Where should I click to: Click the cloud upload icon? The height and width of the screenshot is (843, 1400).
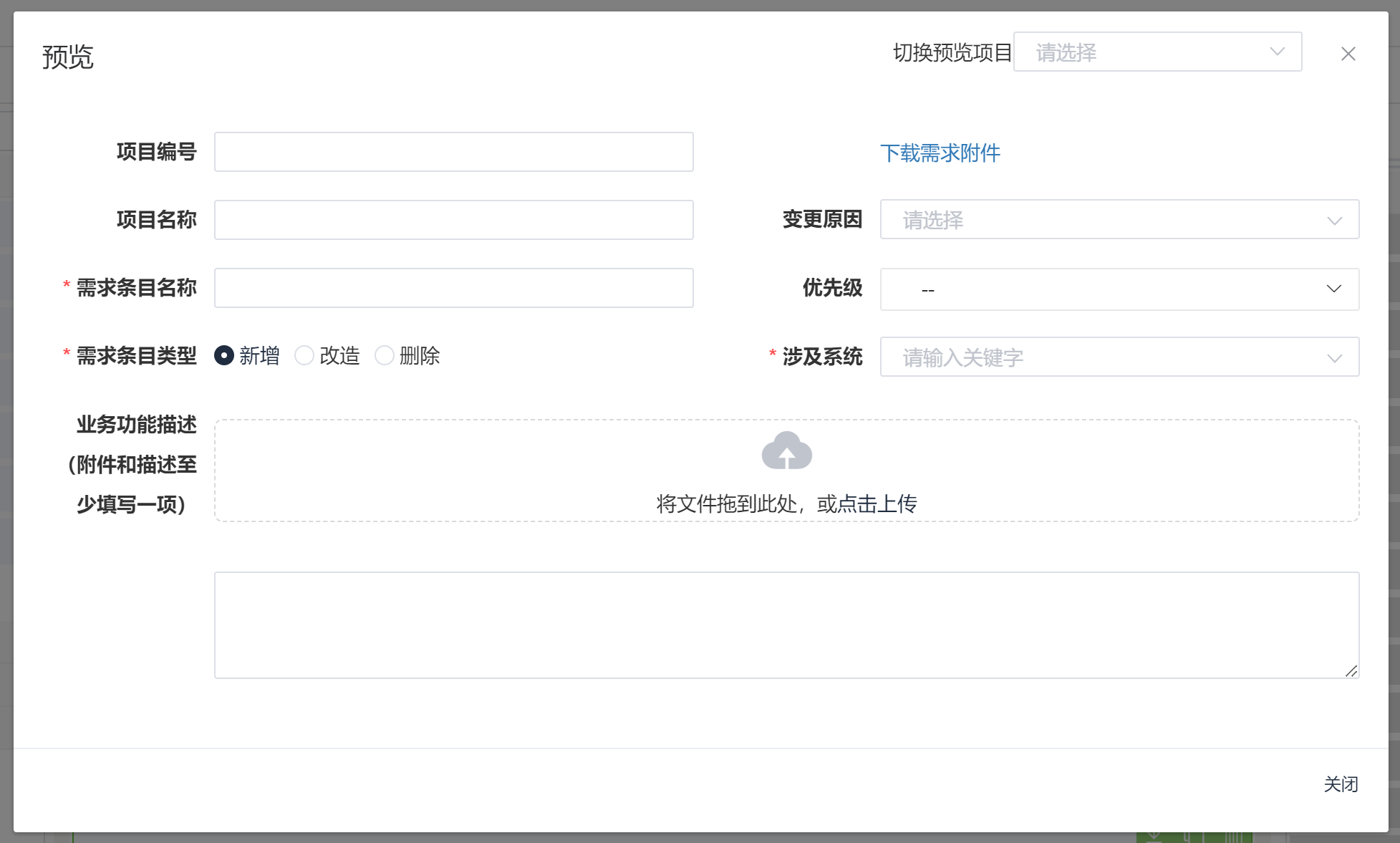click(x=788, y=451)
